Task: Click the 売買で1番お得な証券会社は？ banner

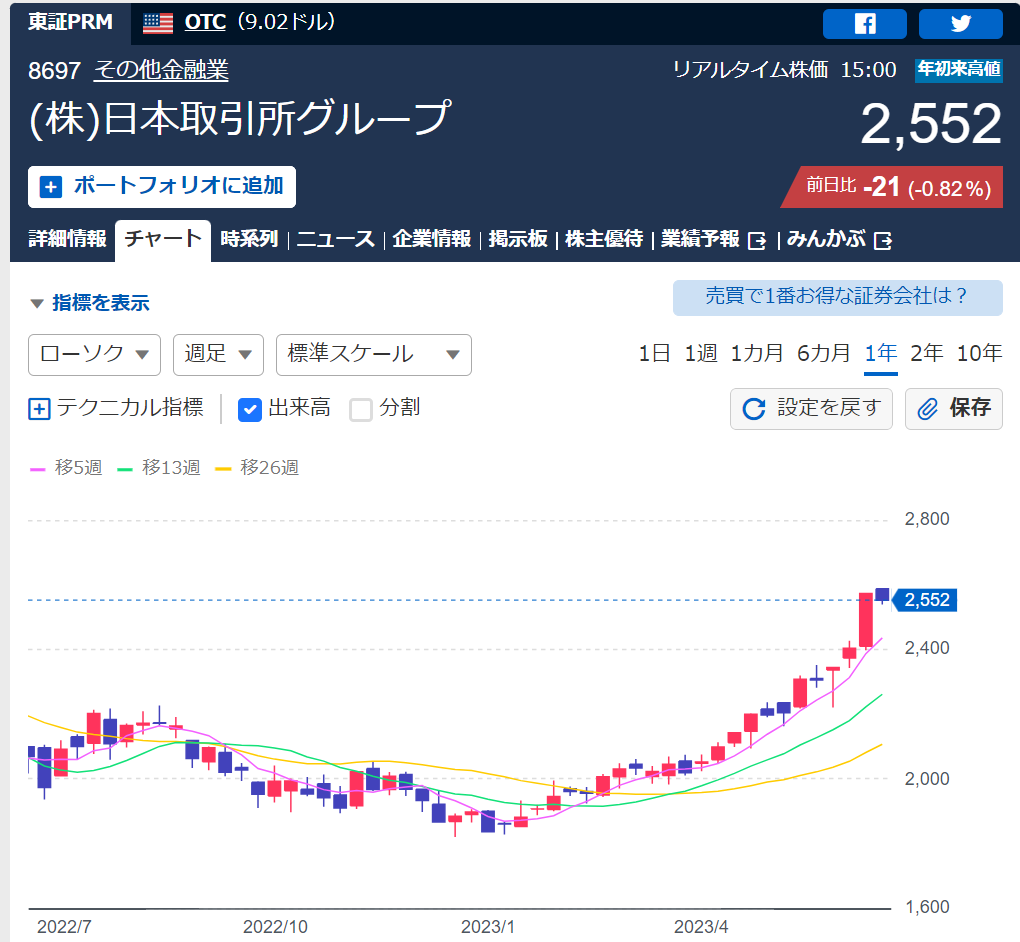Action: [837, 297]
